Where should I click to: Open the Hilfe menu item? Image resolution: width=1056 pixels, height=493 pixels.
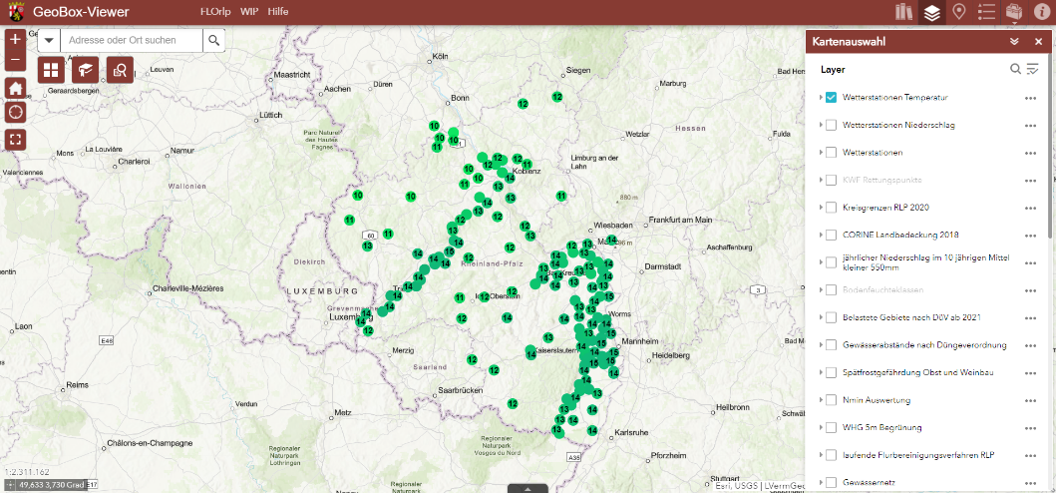pos(277,12)
